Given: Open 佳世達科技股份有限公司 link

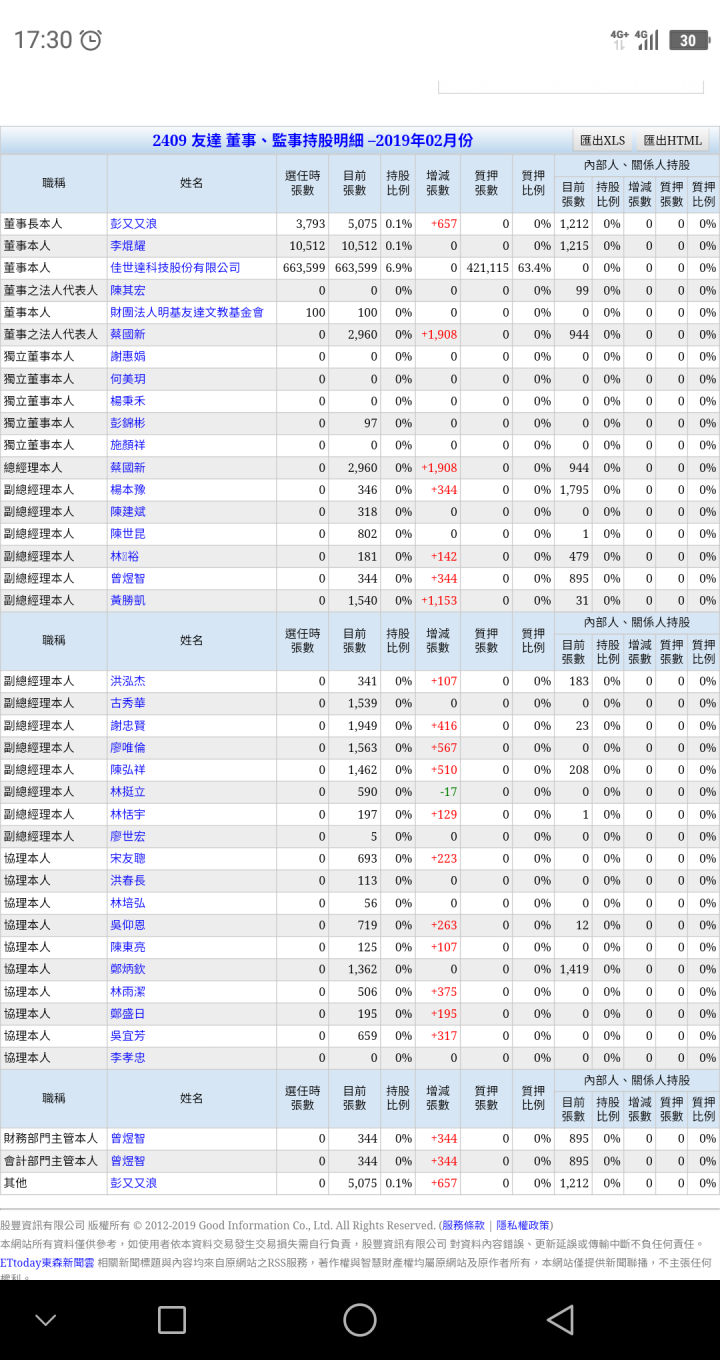Looking at the screenshot, I should click(175, 268).
